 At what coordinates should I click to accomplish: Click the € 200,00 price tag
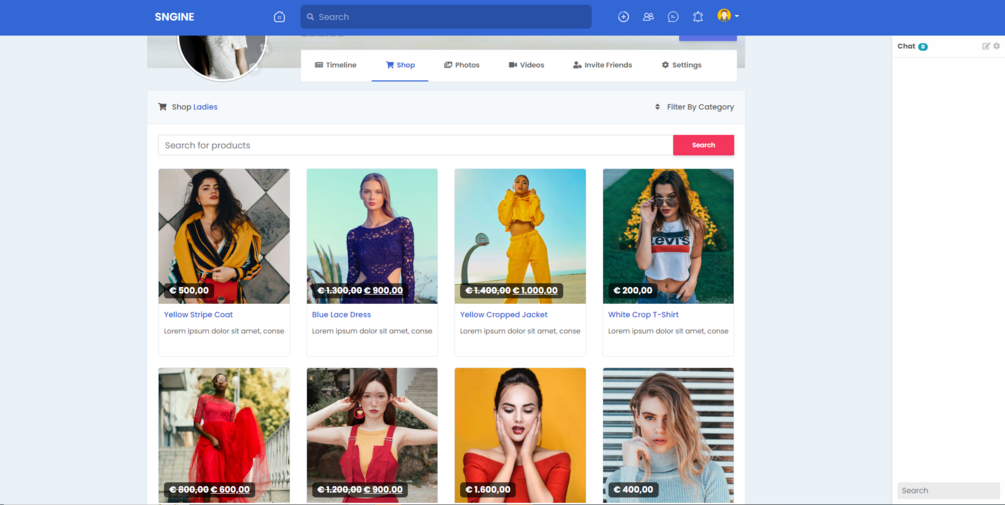(633, 291)
